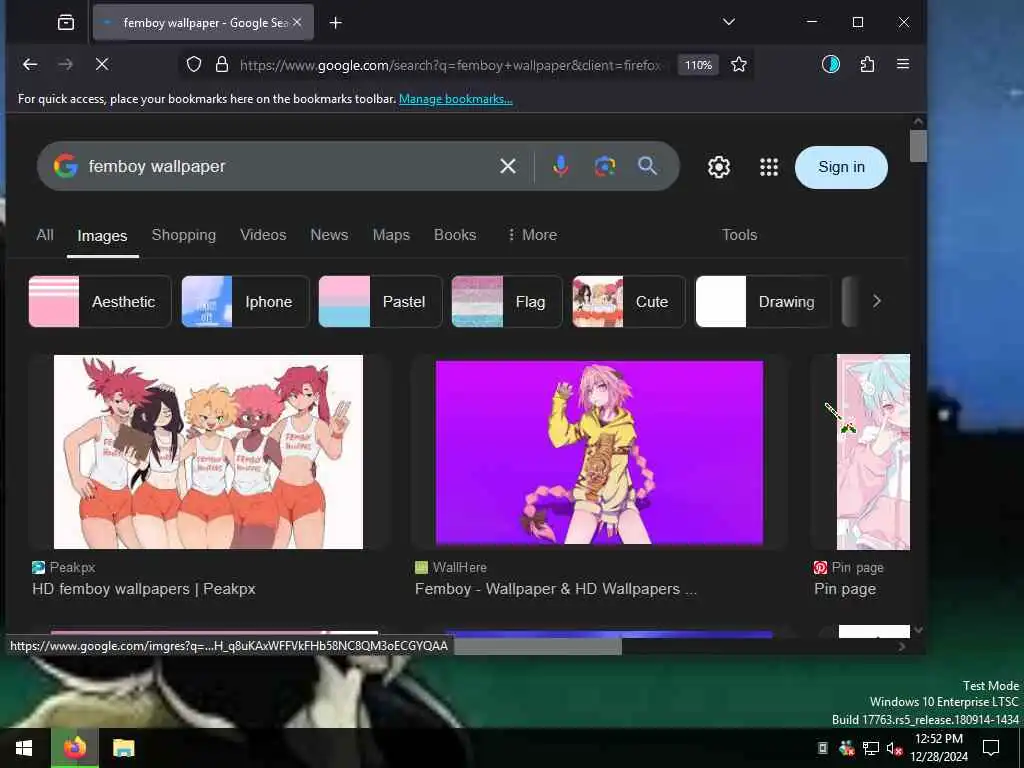Image resolution: width=1024 pixels, height=768 pixels.
Task: Expand the More search categories menu
Action: click(x=532, y=235)
